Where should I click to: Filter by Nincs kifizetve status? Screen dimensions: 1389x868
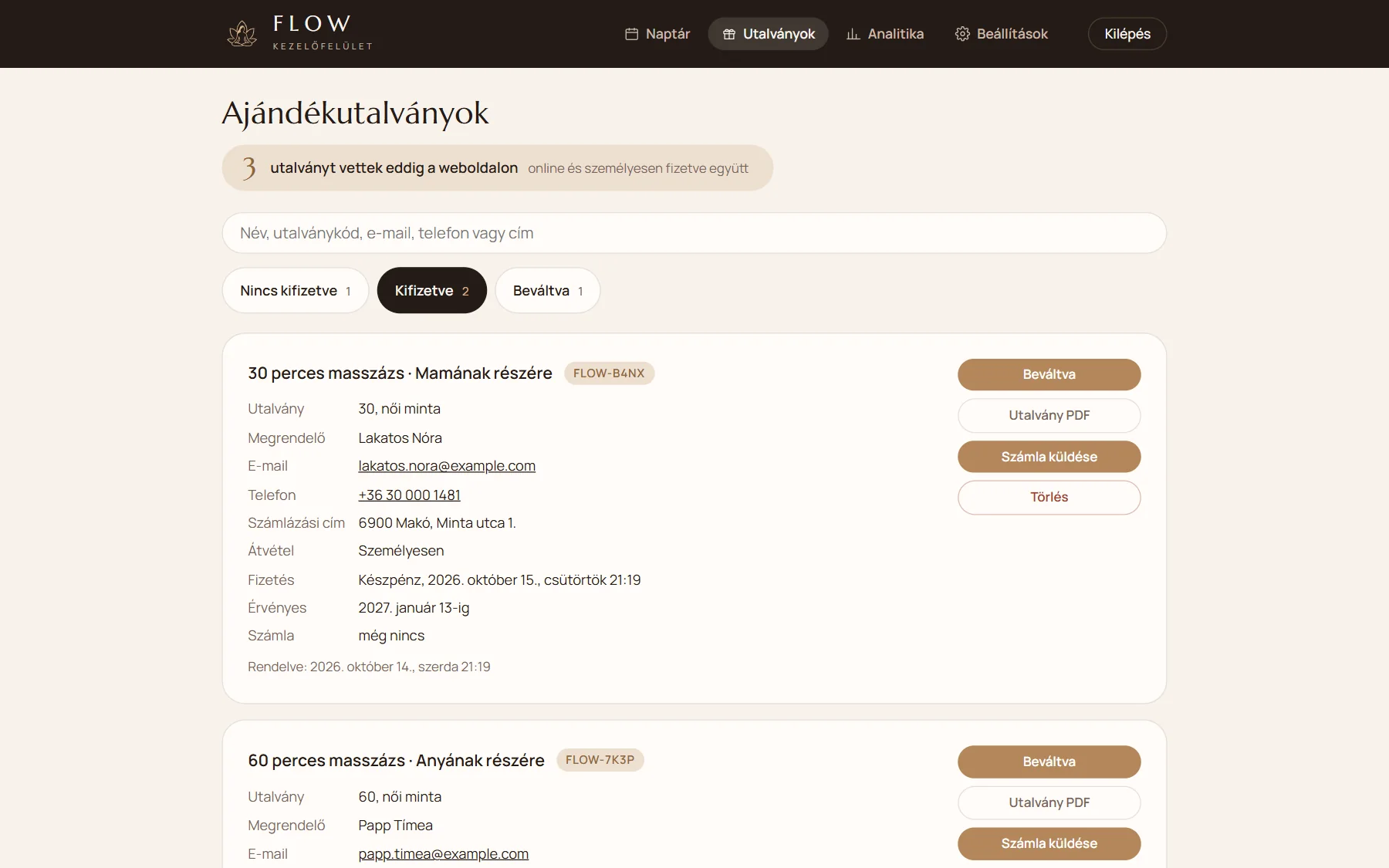pos(295,291)
